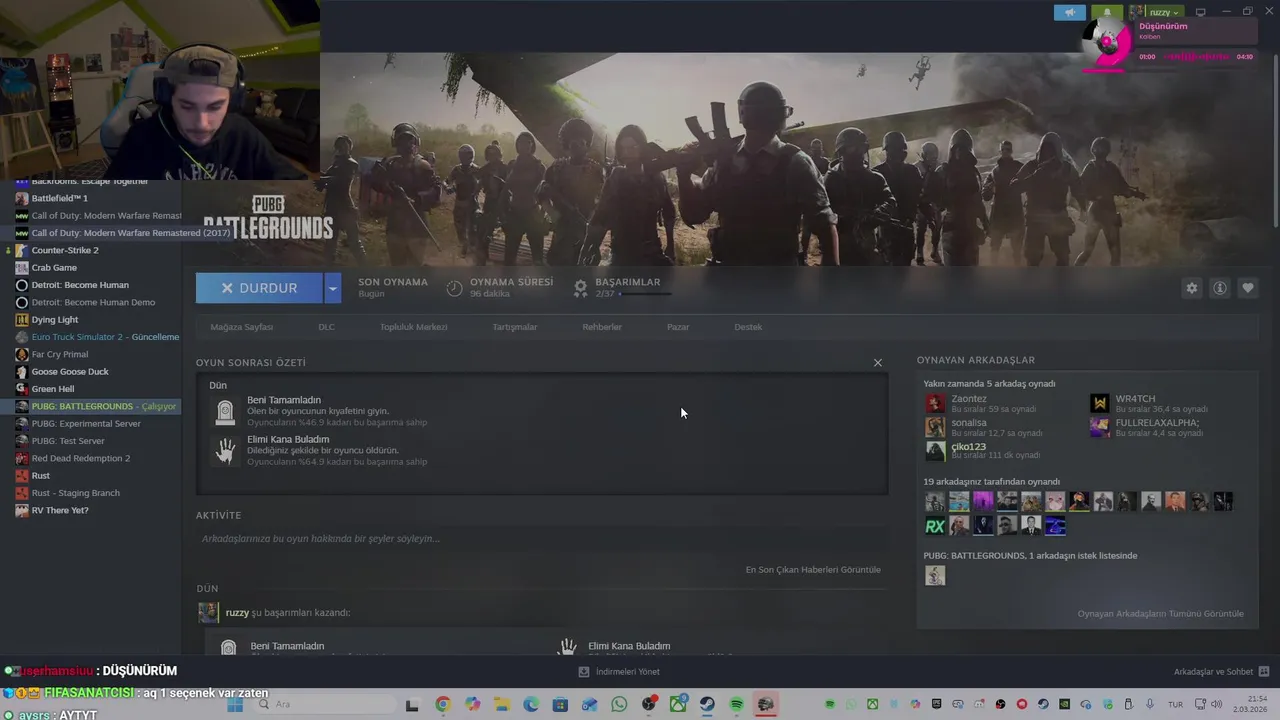Select RV There Yet? in library
Screen dimensions: 1280x720
click(x=59, y=511)
